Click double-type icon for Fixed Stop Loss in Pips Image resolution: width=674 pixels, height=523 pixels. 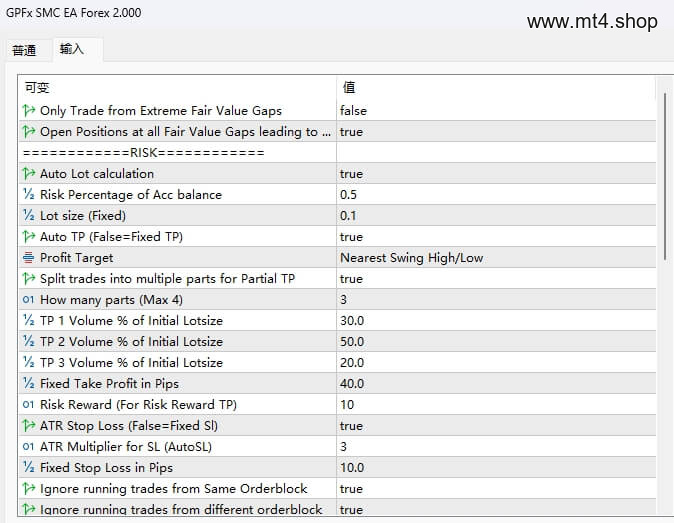point(29,467)
